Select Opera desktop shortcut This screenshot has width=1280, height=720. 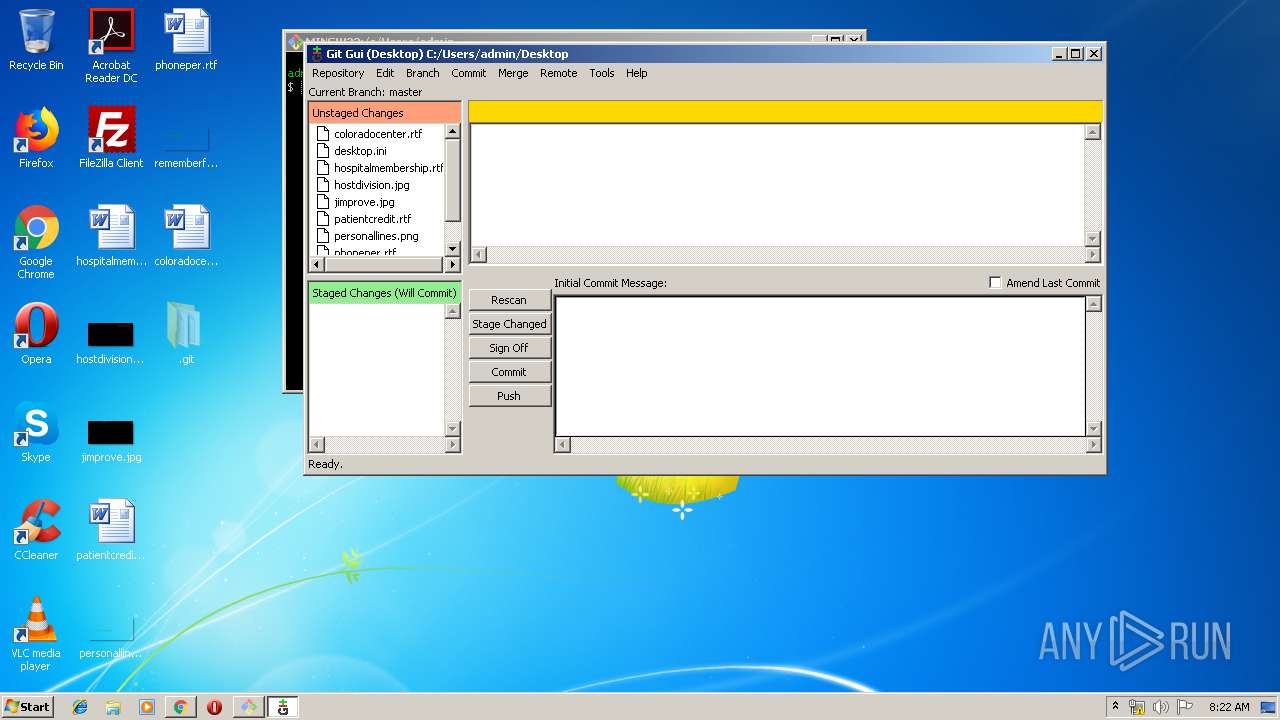36,334
